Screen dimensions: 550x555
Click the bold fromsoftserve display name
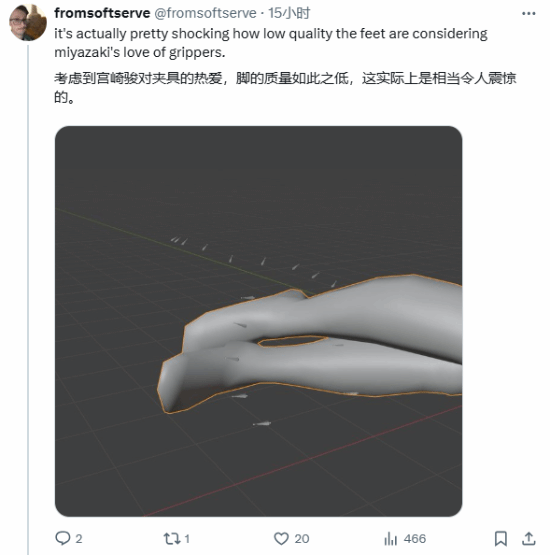coord(102,13)
